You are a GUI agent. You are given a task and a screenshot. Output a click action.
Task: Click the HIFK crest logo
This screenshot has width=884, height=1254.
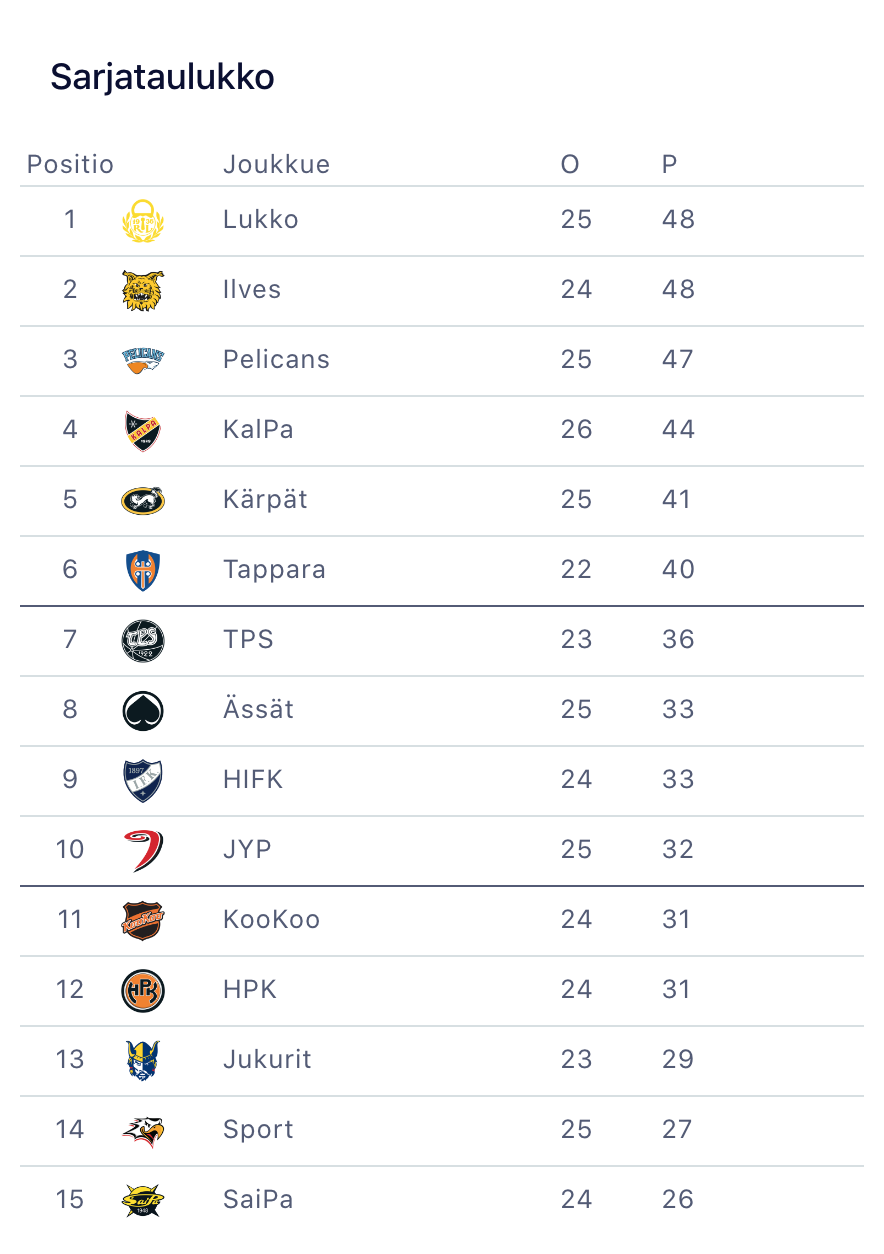tap(142, 780)
